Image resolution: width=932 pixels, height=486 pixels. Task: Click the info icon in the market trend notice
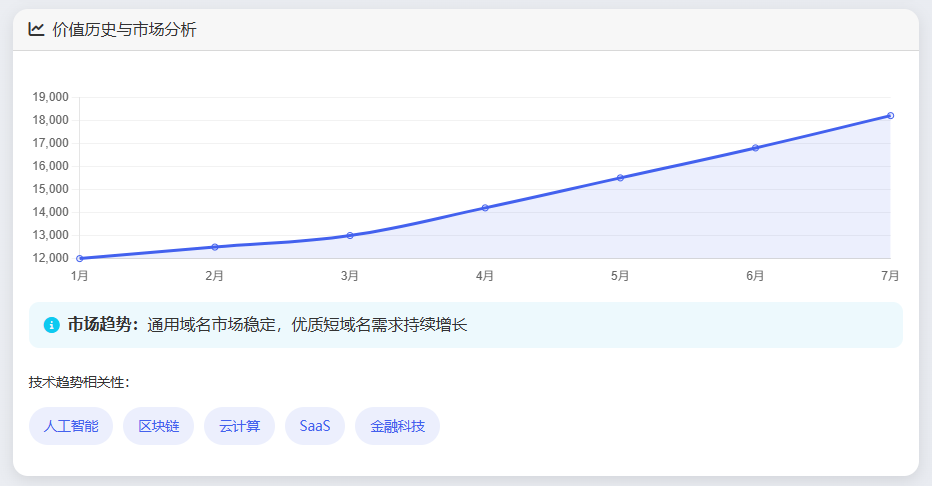tap(52, 325)
